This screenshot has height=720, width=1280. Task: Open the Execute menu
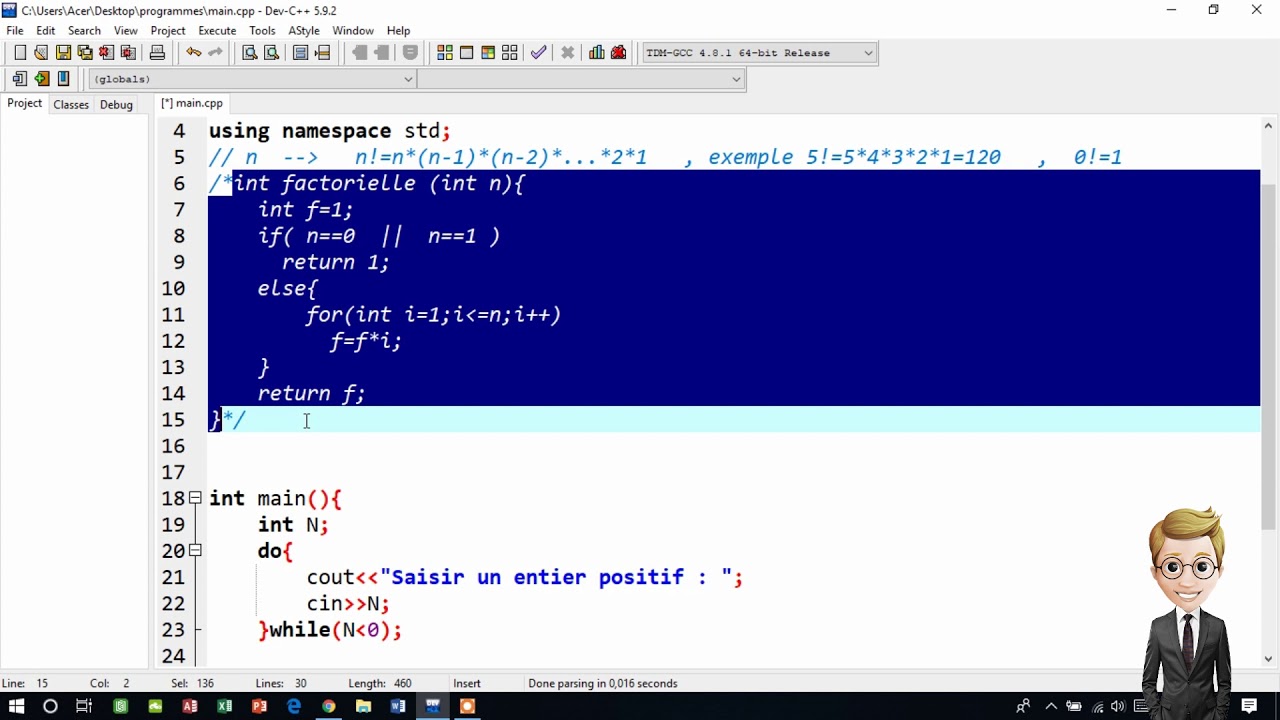click(217, 31)
